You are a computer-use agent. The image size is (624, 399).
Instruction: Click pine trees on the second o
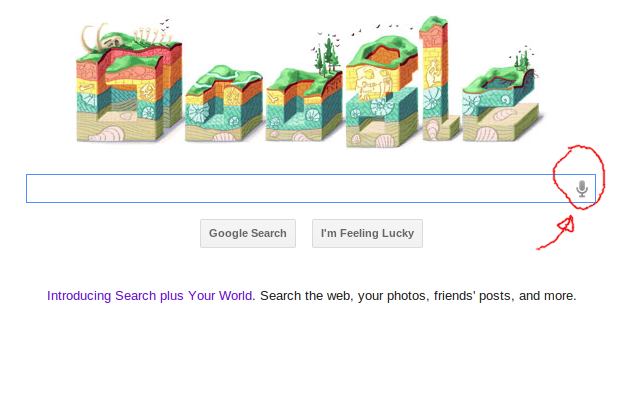pos(326,56)
